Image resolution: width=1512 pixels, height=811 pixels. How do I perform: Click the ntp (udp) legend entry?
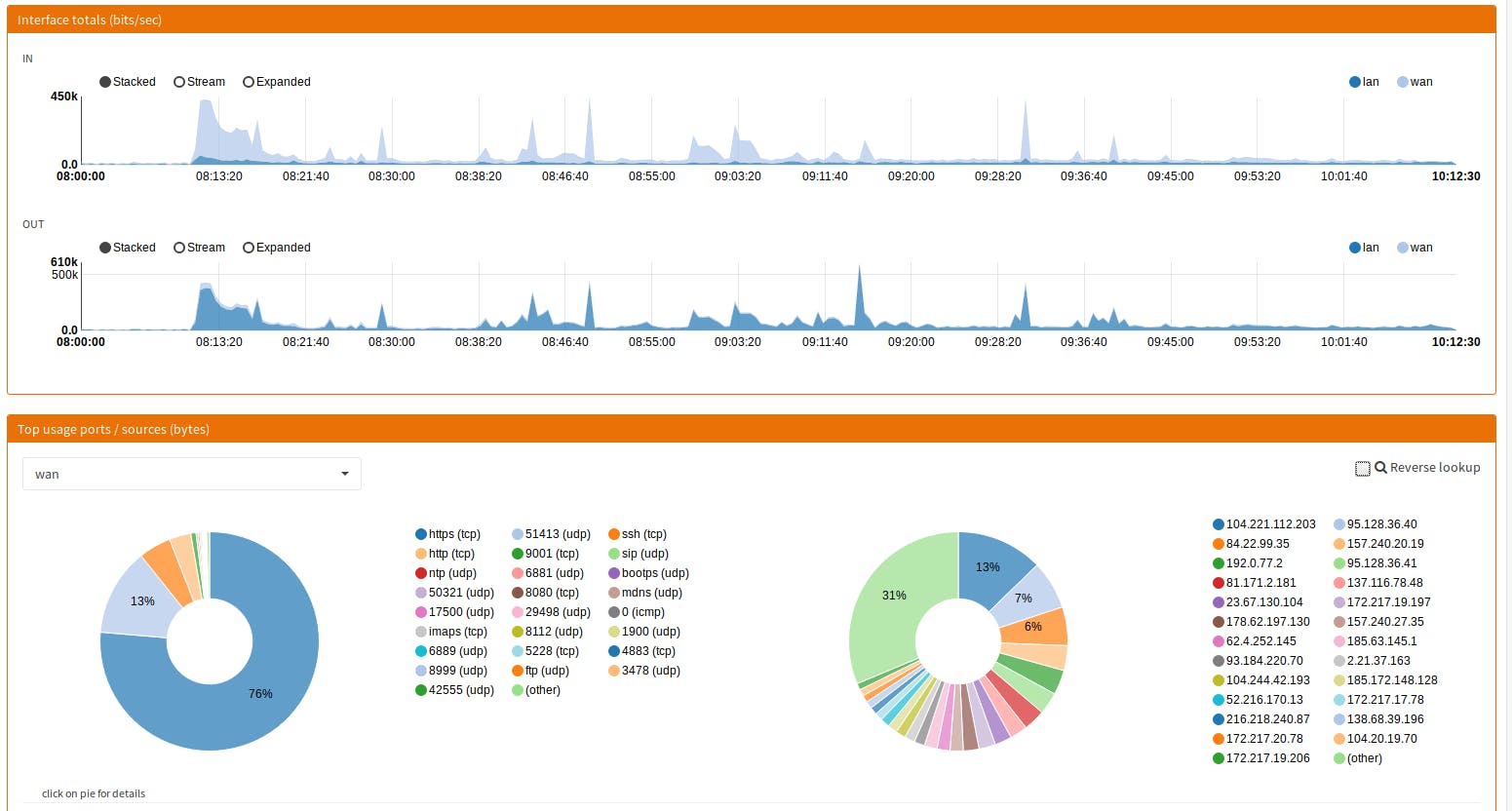(x=446, y=573)
